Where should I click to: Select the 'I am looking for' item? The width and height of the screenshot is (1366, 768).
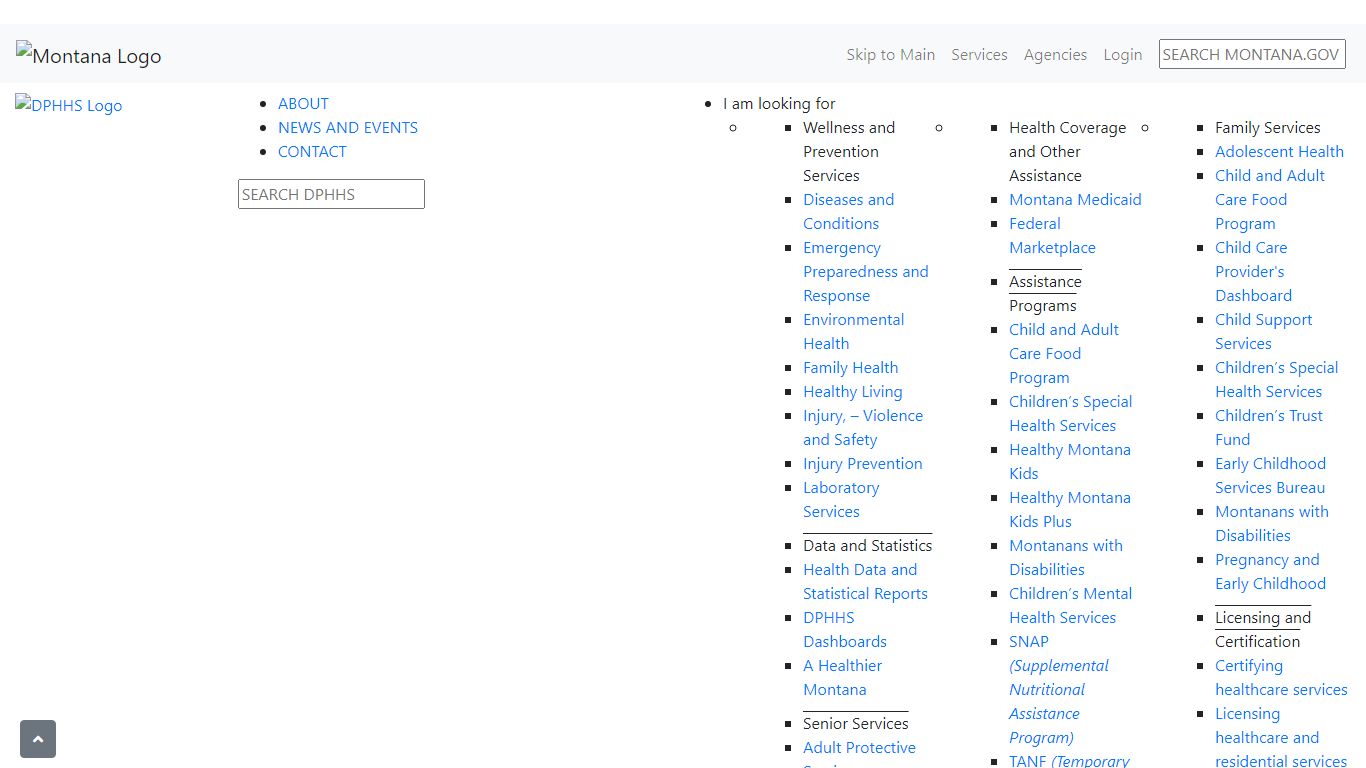(x=779, y=103)
